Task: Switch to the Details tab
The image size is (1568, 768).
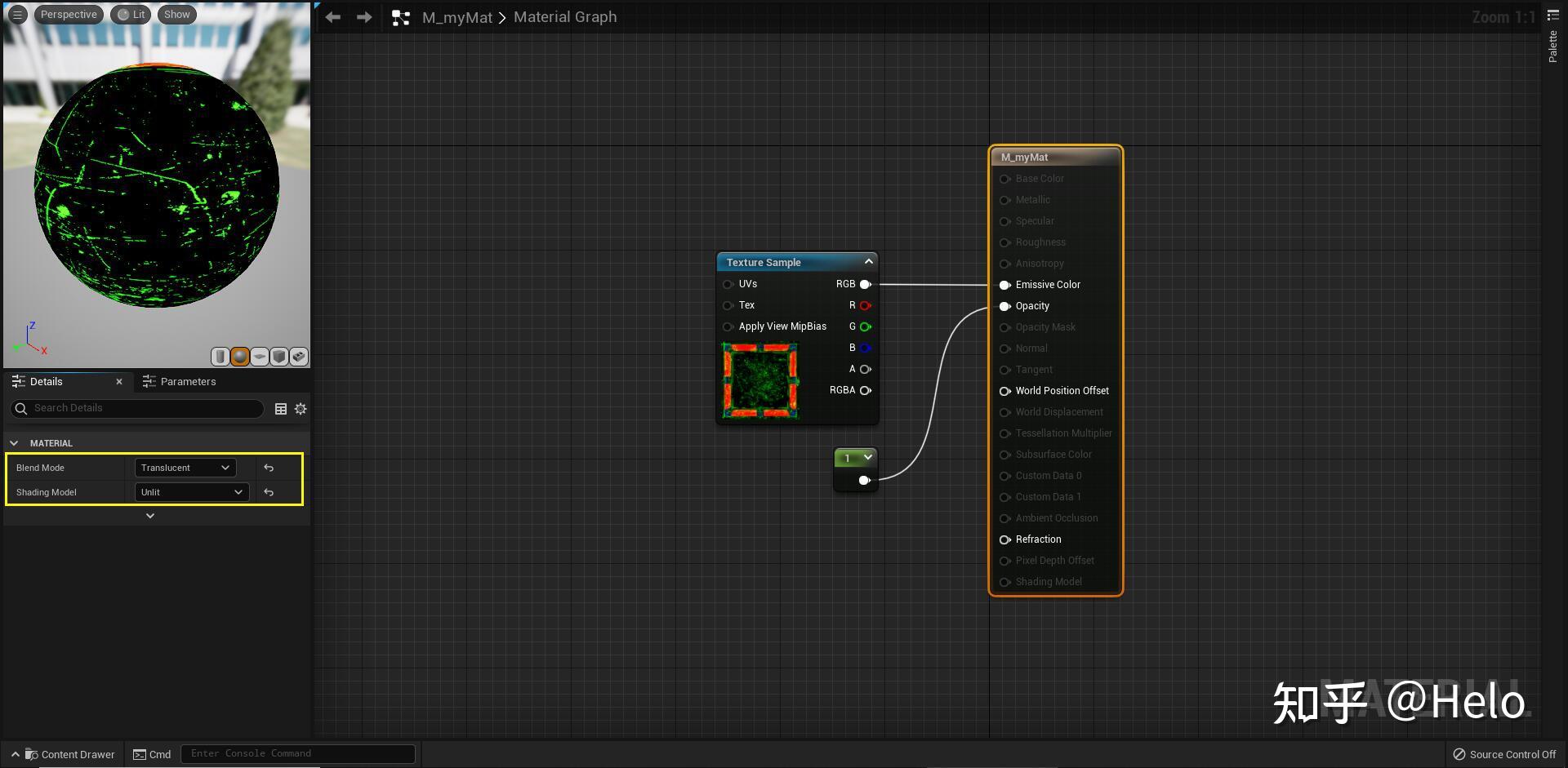Action: click(46, 381)
